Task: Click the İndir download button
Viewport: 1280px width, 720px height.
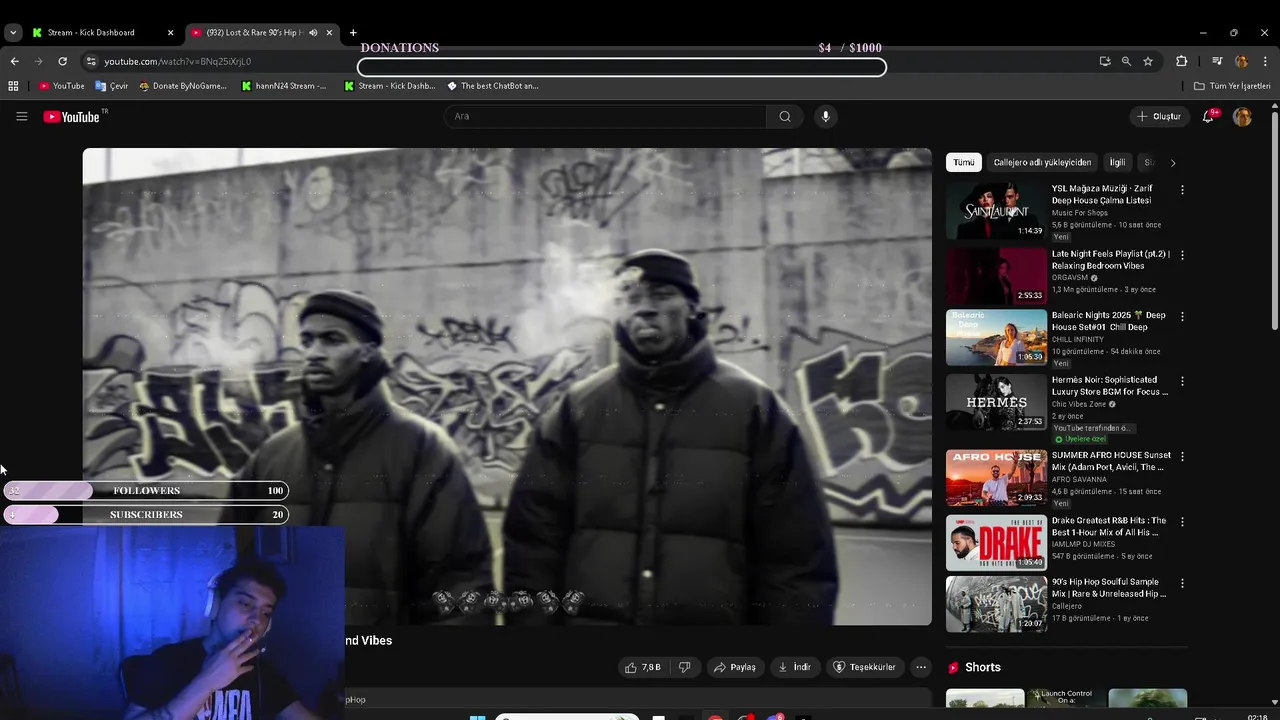Action: pos(794,667)
